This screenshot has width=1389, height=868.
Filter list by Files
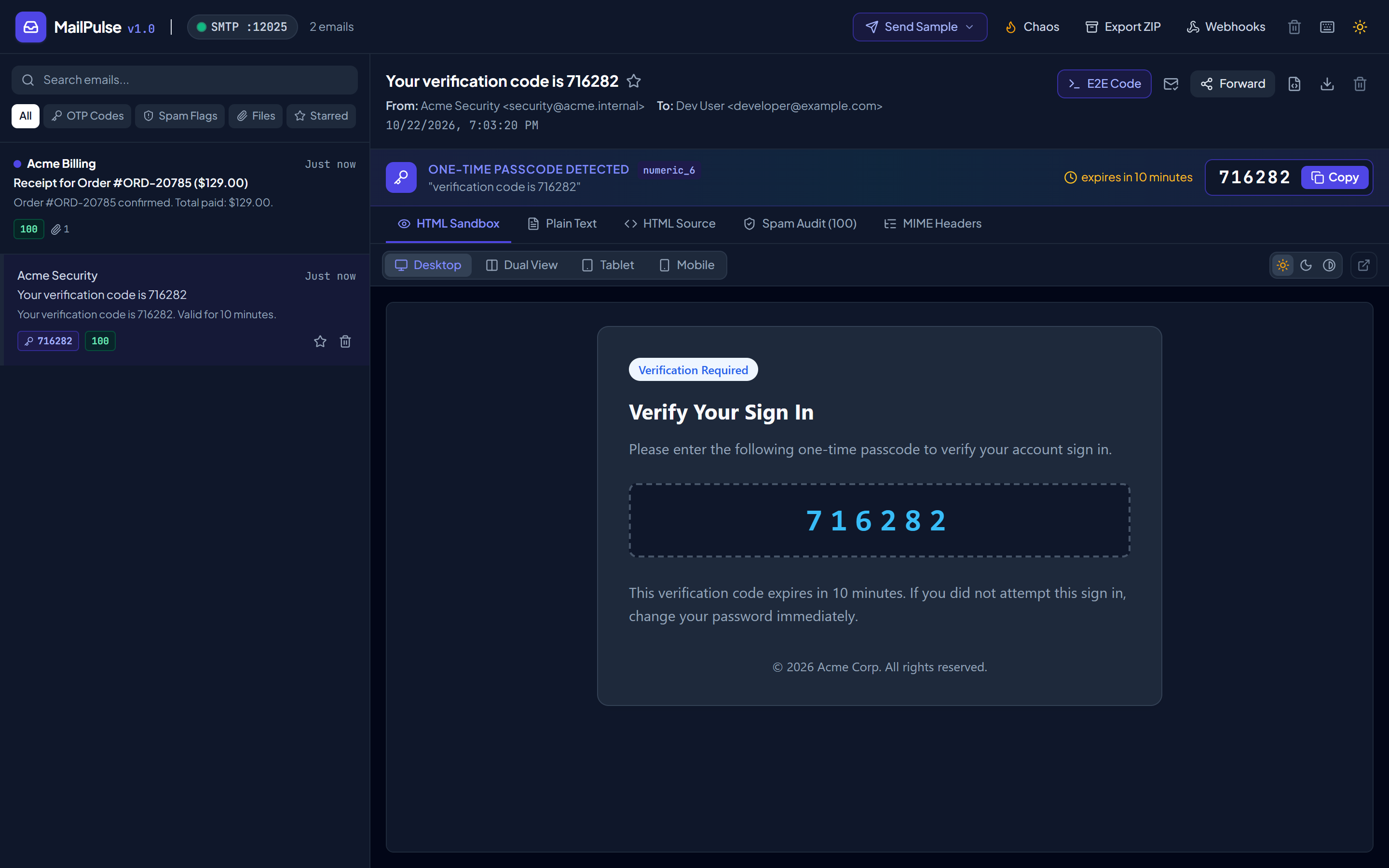coord(256,116)
